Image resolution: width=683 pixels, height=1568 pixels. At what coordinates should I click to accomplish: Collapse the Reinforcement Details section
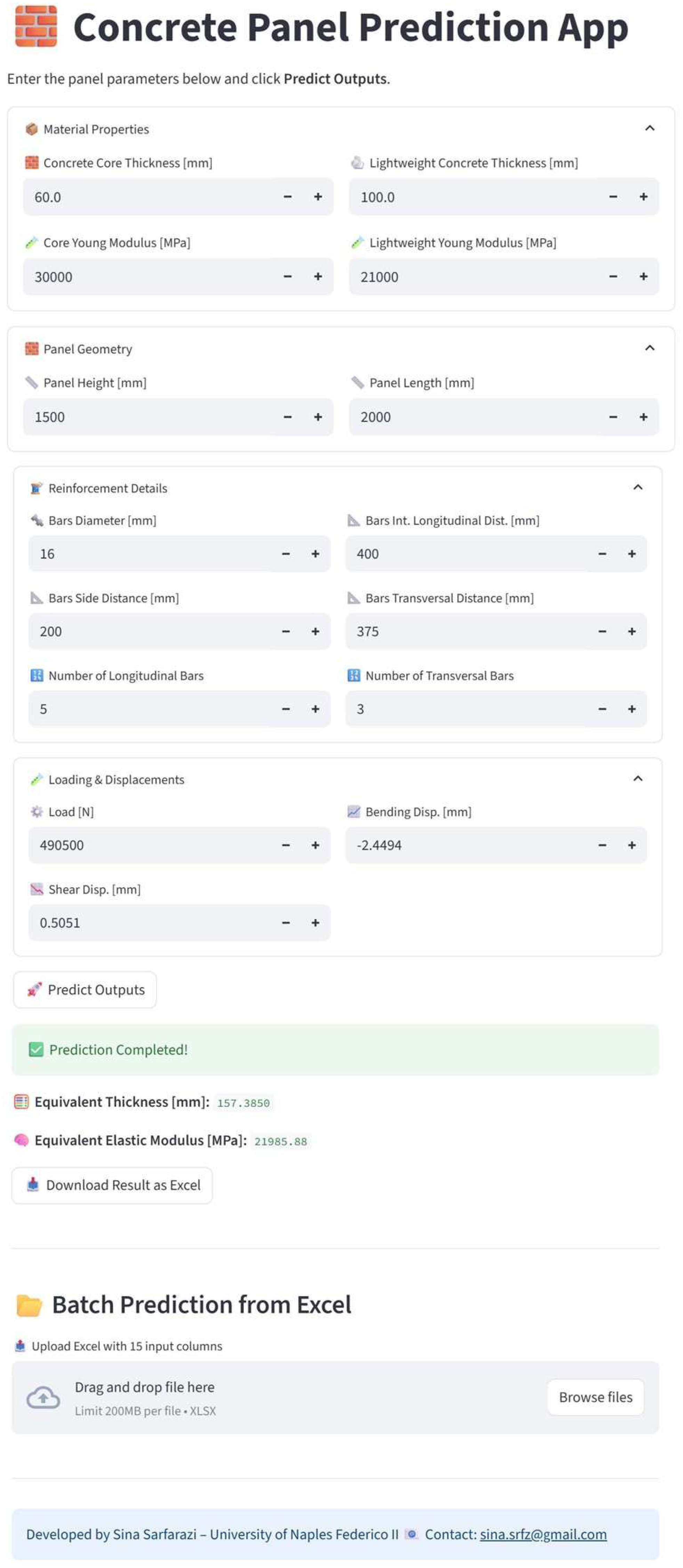point(638,488)
